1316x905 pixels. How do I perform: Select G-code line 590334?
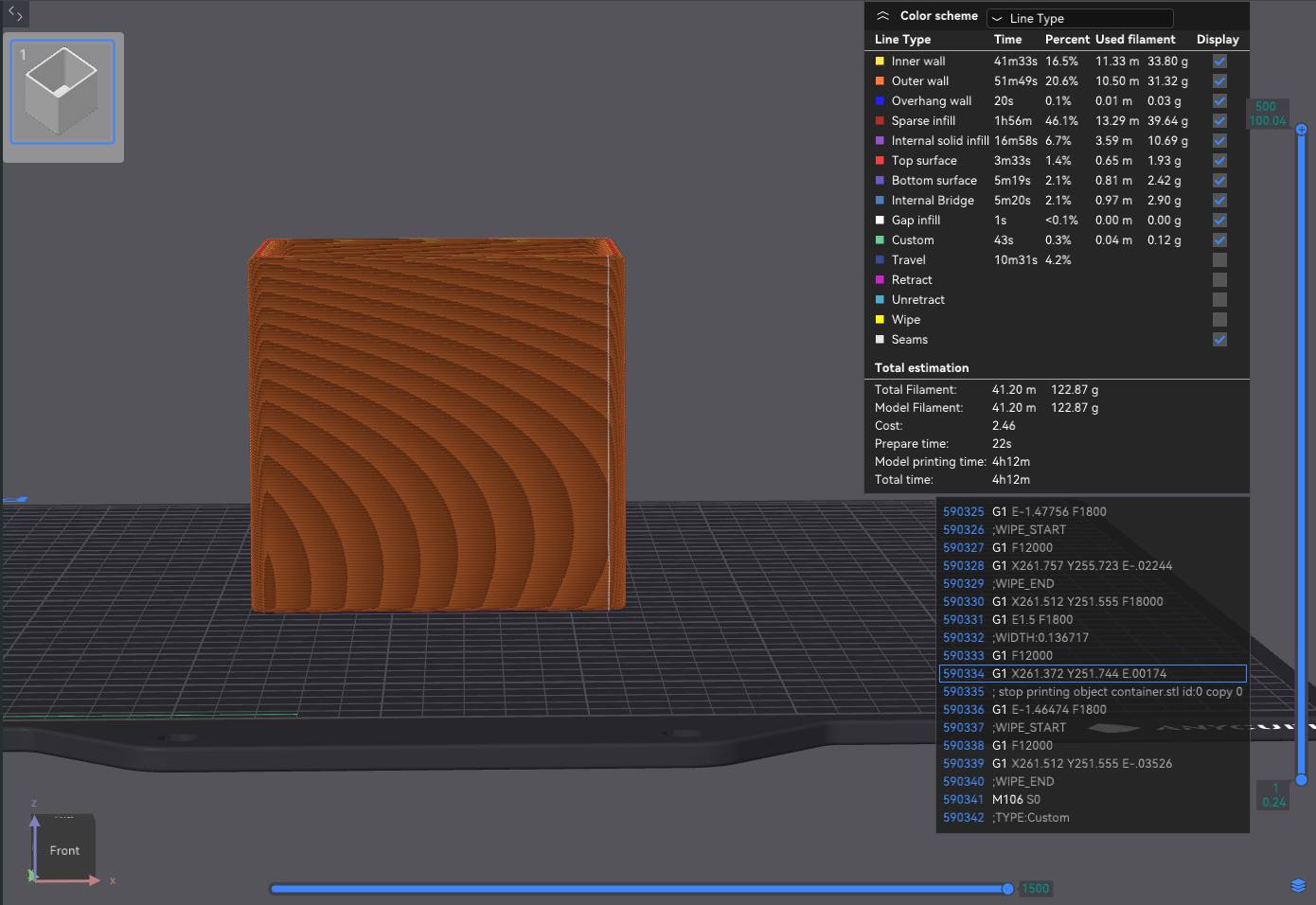[x=1093, y=673]
